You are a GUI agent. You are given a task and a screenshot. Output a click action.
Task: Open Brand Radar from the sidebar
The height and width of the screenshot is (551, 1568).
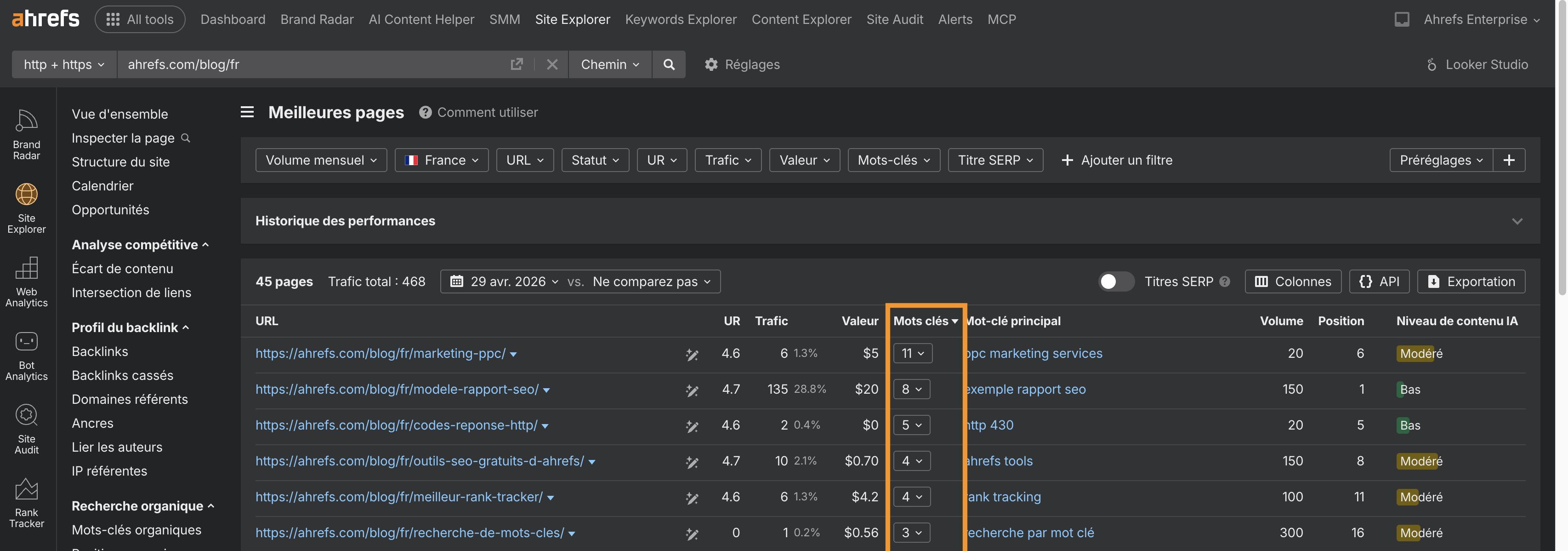tap(26, 135)
